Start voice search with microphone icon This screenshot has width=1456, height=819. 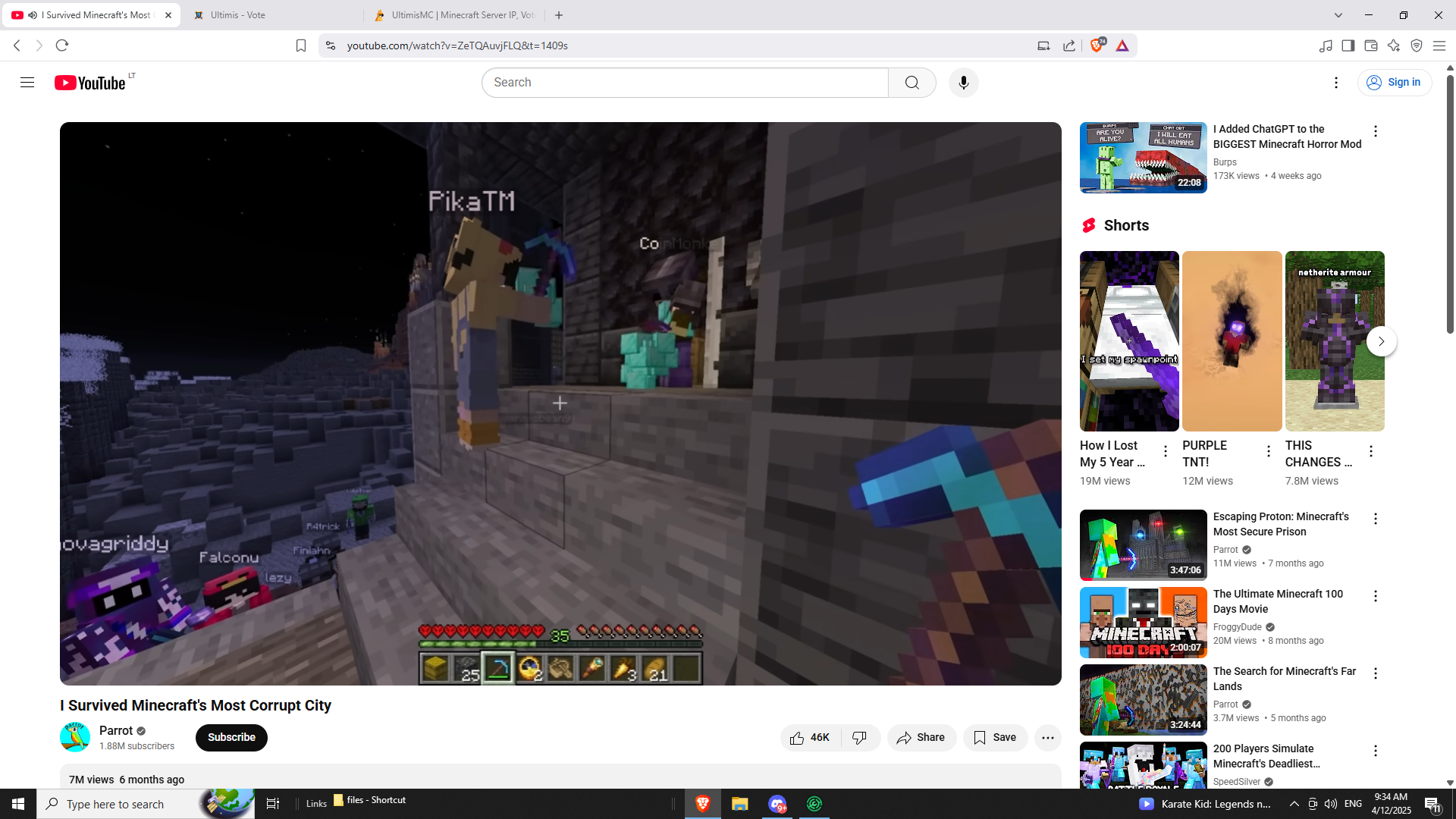[x=963, y=83]
